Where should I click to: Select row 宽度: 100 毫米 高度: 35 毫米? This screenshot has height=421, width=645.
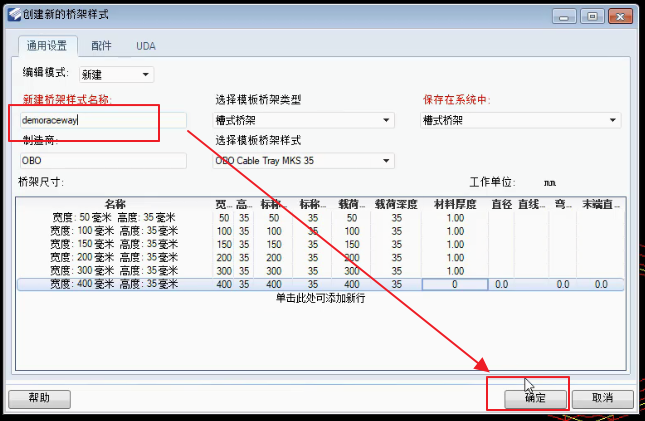320,231
